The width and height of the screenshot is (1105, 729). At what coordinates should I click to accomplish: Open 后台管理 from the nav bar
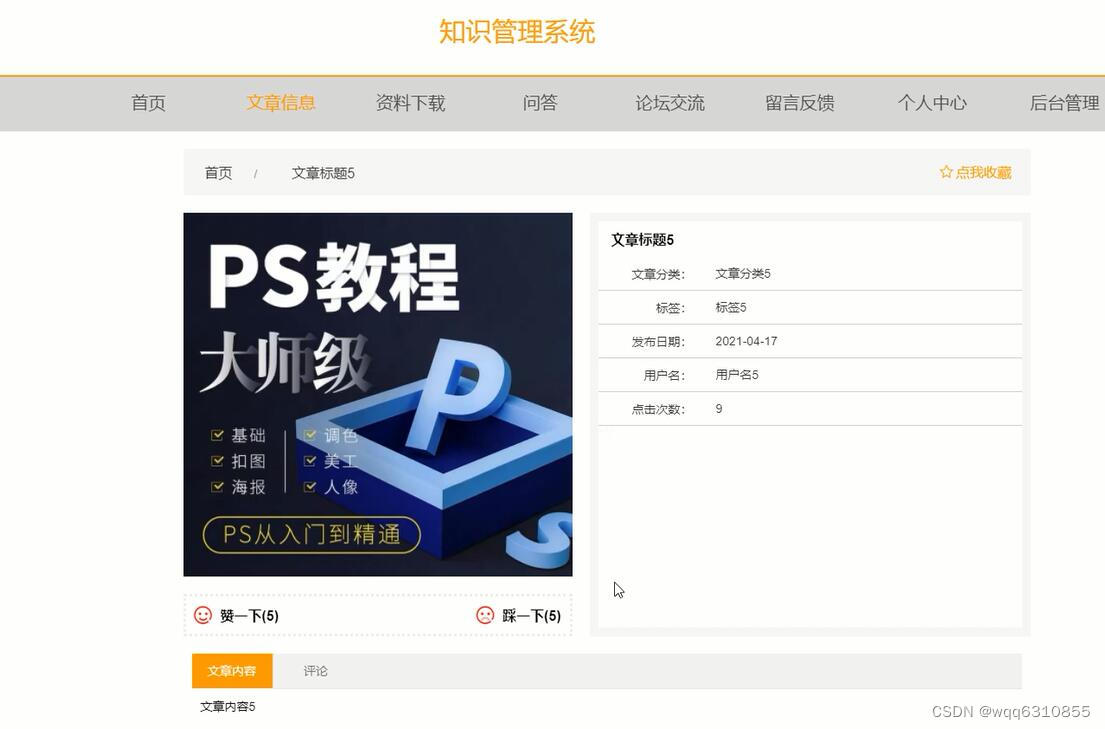(1064, 103)
